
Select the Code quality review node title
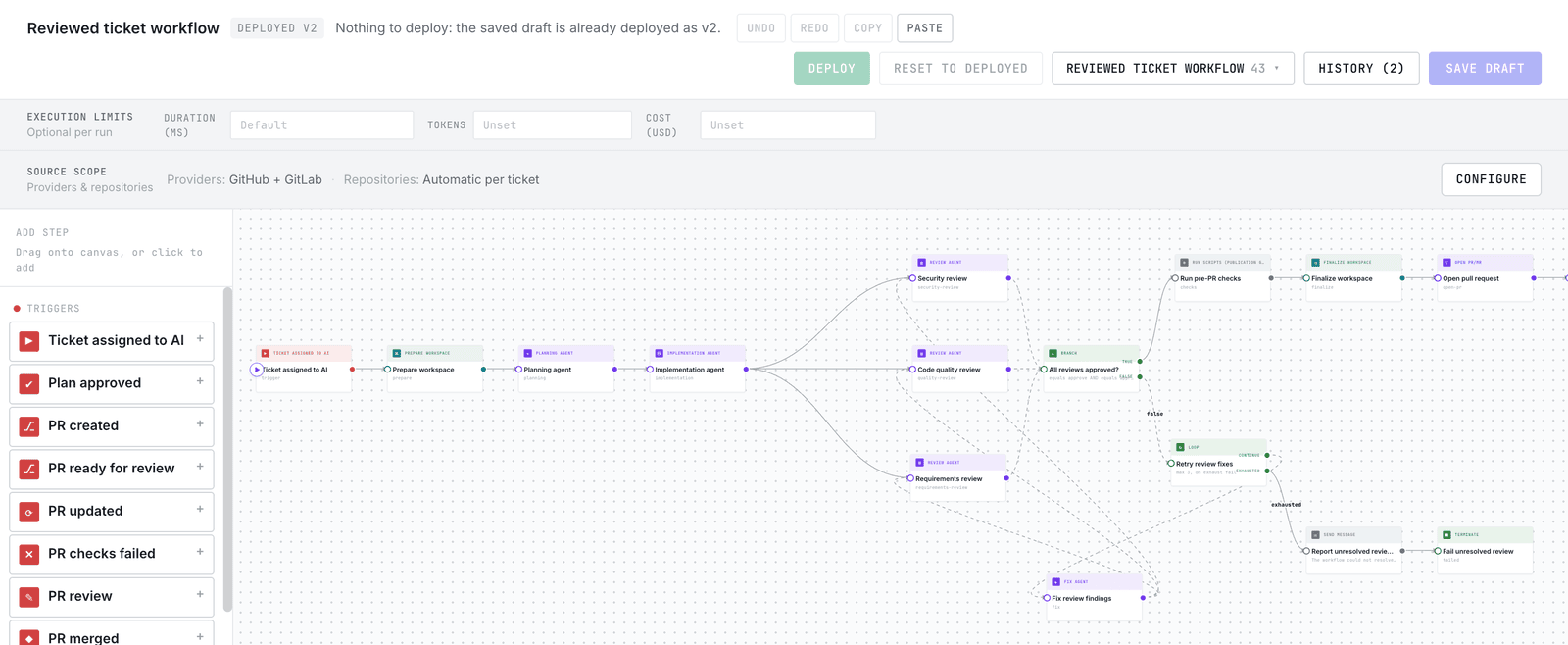[x=949, y=370]
